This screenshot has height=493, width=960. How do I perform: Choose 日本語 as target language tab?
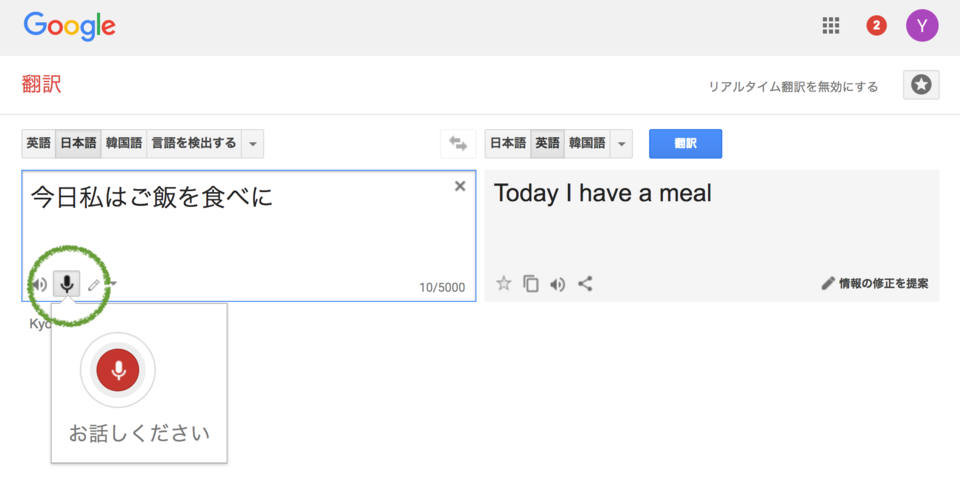[x=508, y=143]
